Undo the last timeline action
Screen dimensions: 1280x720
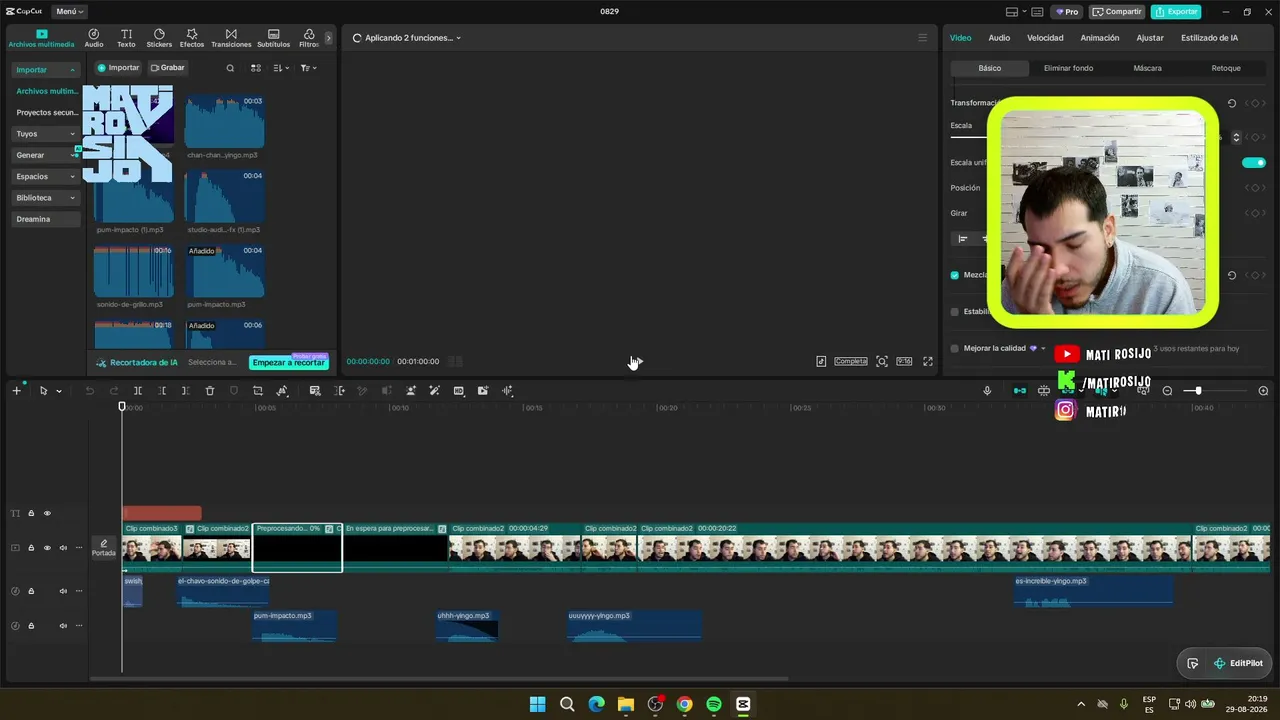click(x=89, y=391)
